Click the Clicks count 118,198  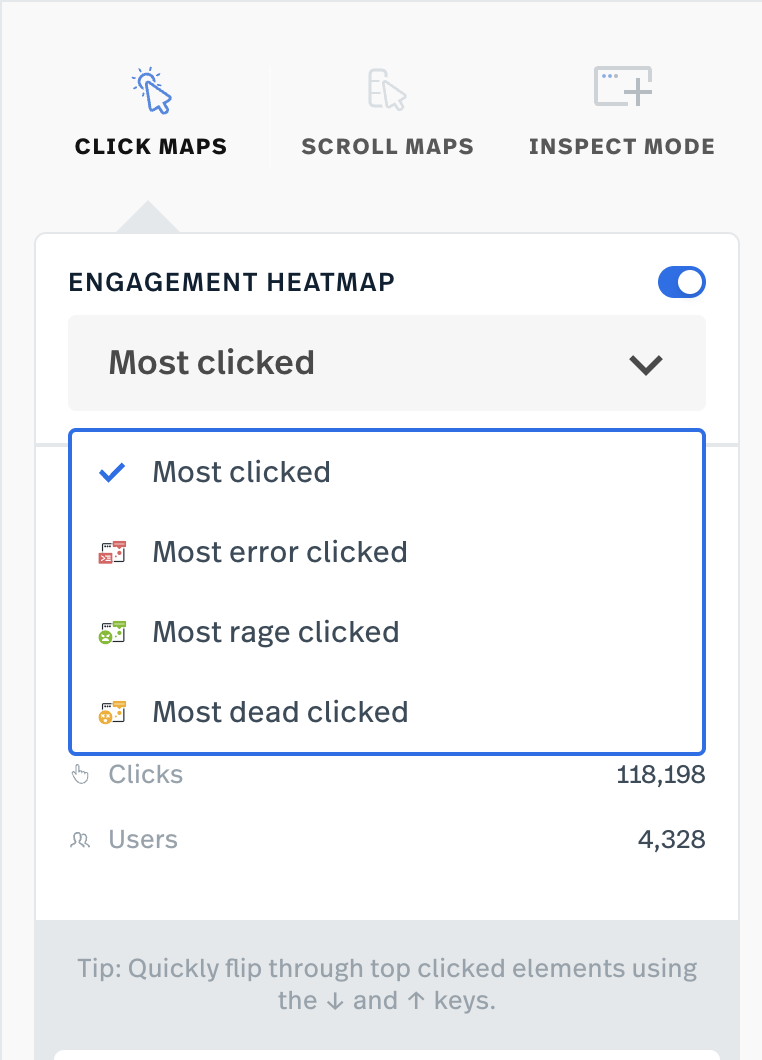(661, 775)
